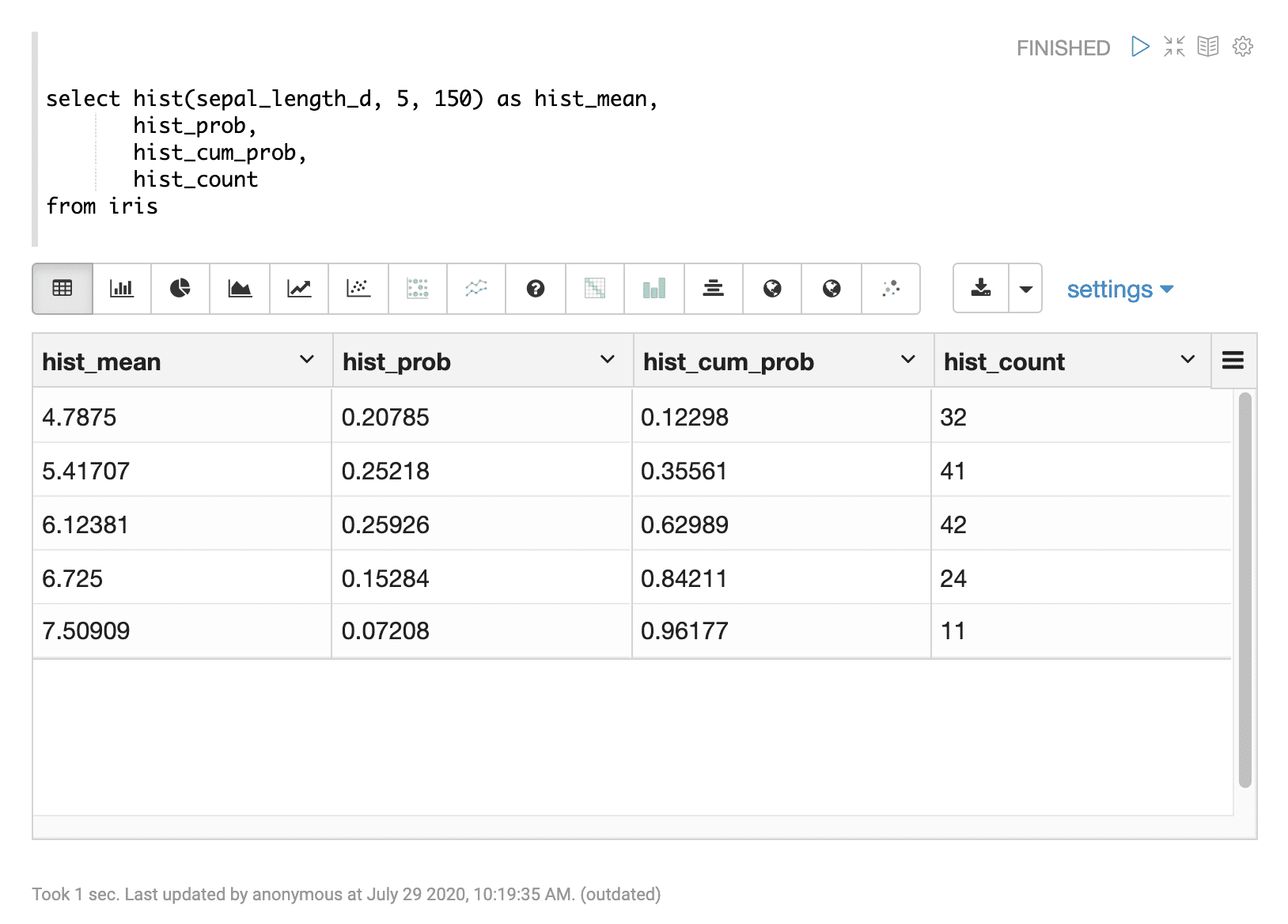Open the scatter plot visualization
1288x924 pixels.
358,289
